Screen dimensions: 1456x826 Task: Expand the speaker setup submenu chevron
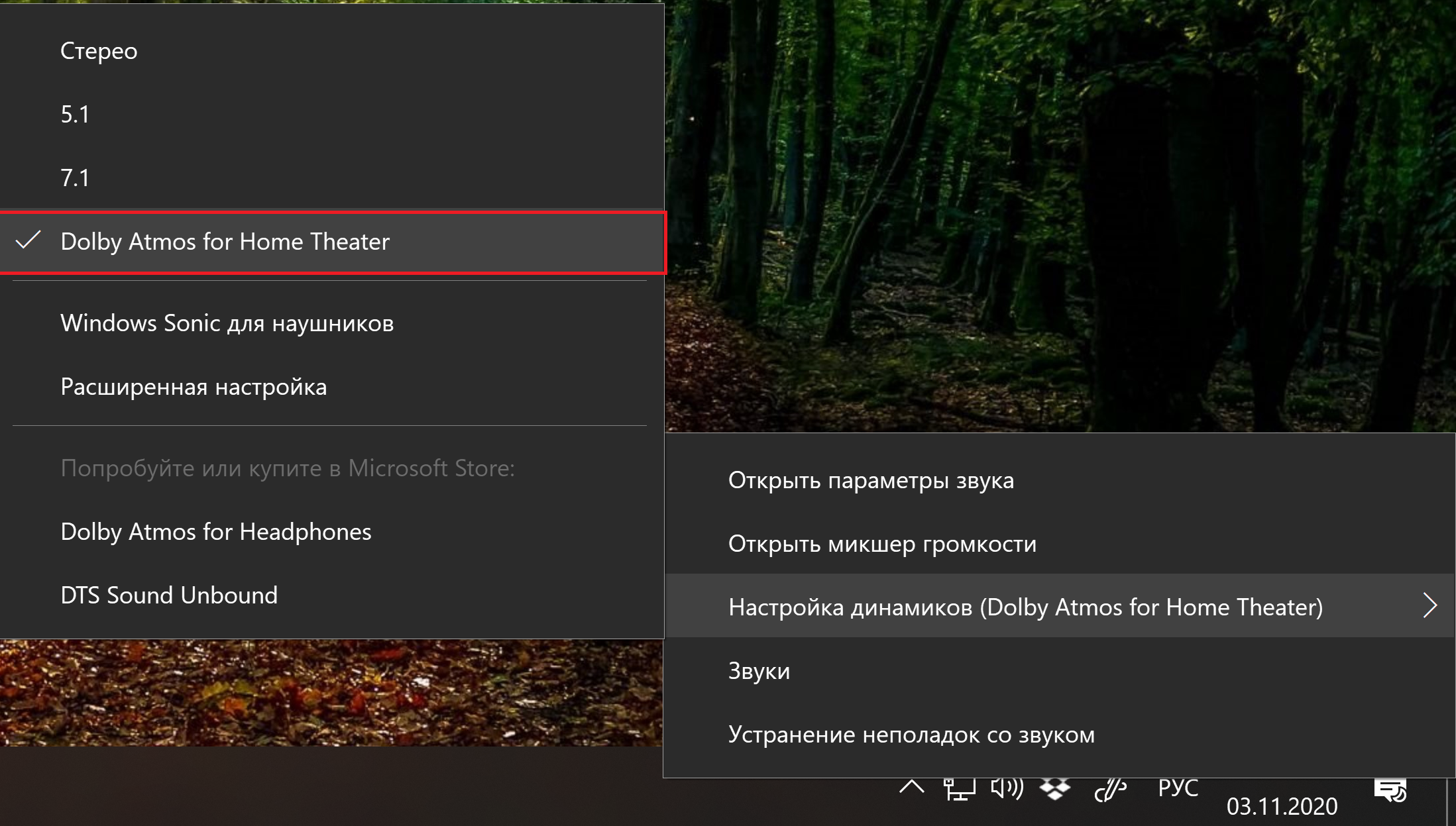[1429, 605]
